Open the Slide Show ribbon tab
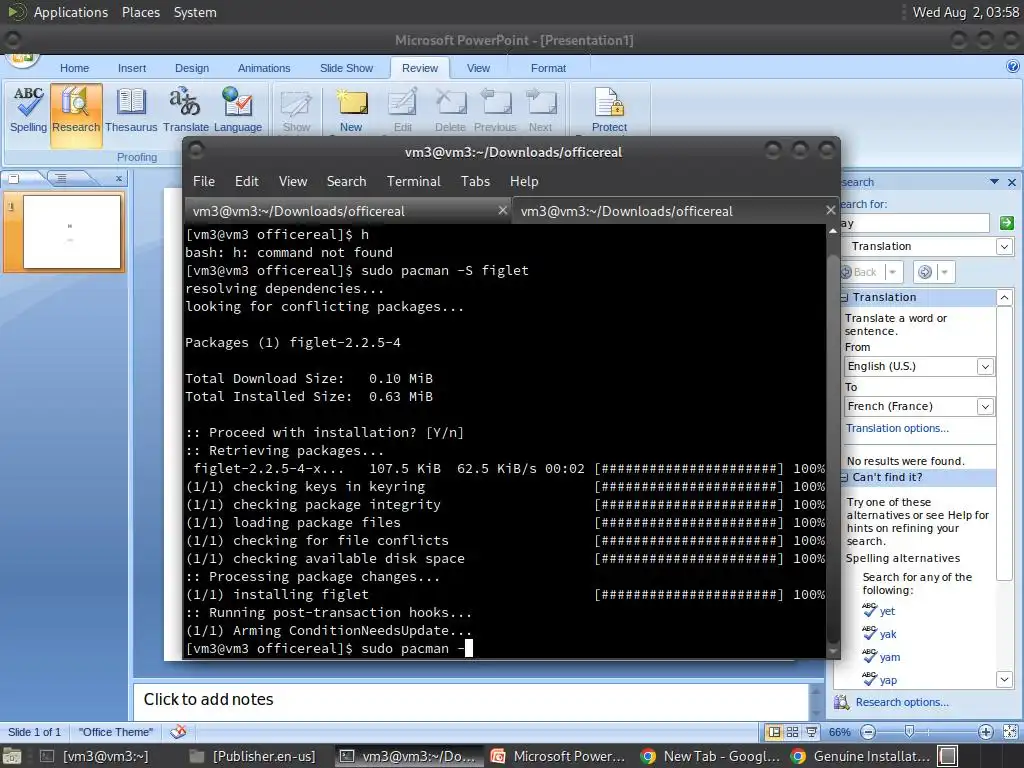Image resolution: width=1024 pixels, height=768 pixels. pos(346,68)
